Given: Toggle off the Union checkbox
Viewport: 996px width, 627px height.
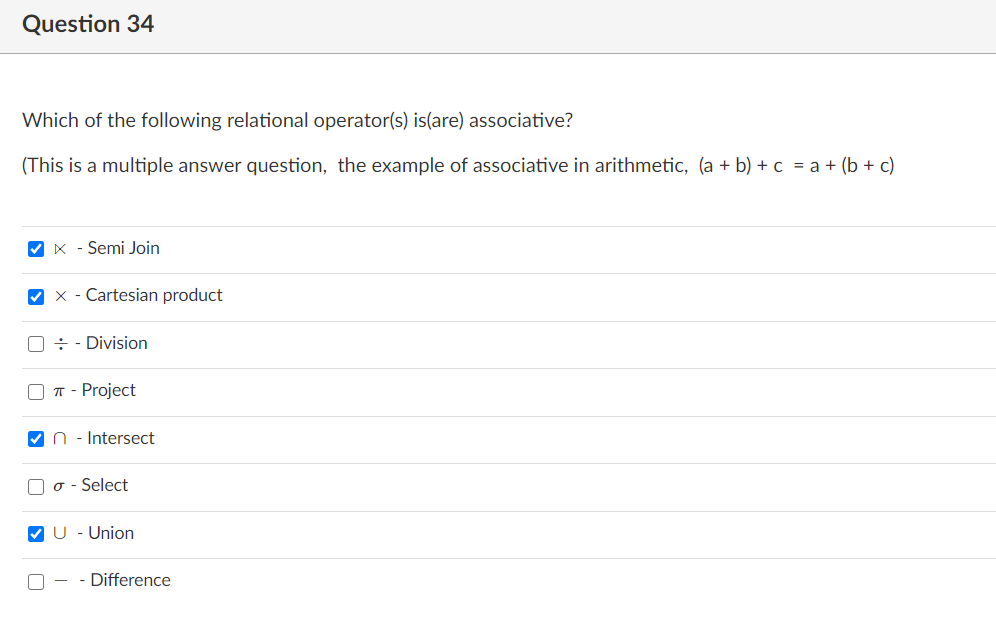Looking at the screenshot, I should [x=36, y=533].
